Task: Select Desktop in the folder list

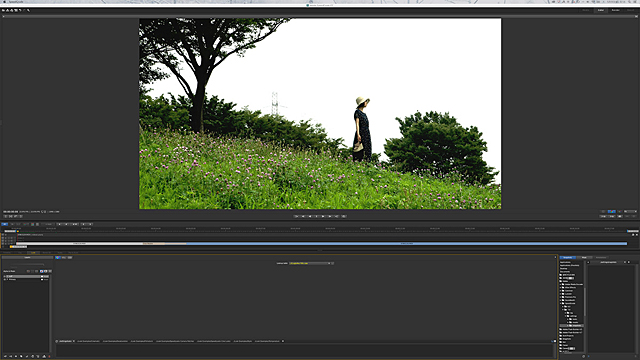Action: [x=564, y=269]
